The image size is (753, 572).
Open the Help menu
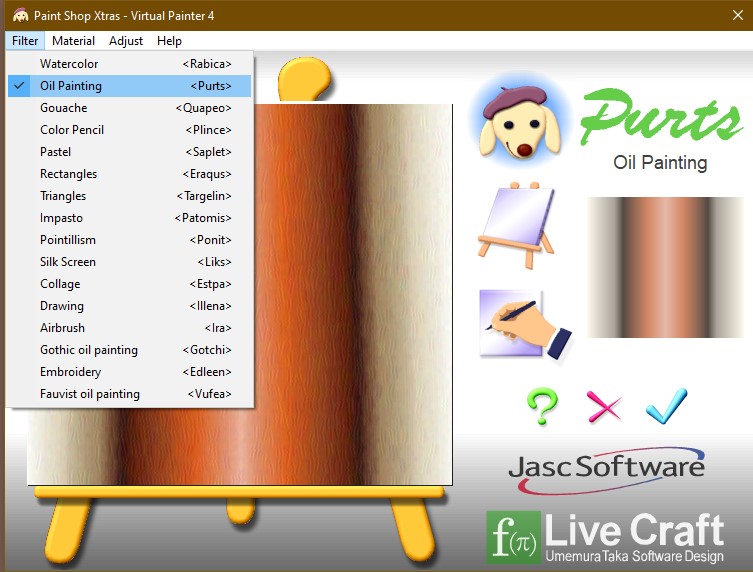coord(169,41)
